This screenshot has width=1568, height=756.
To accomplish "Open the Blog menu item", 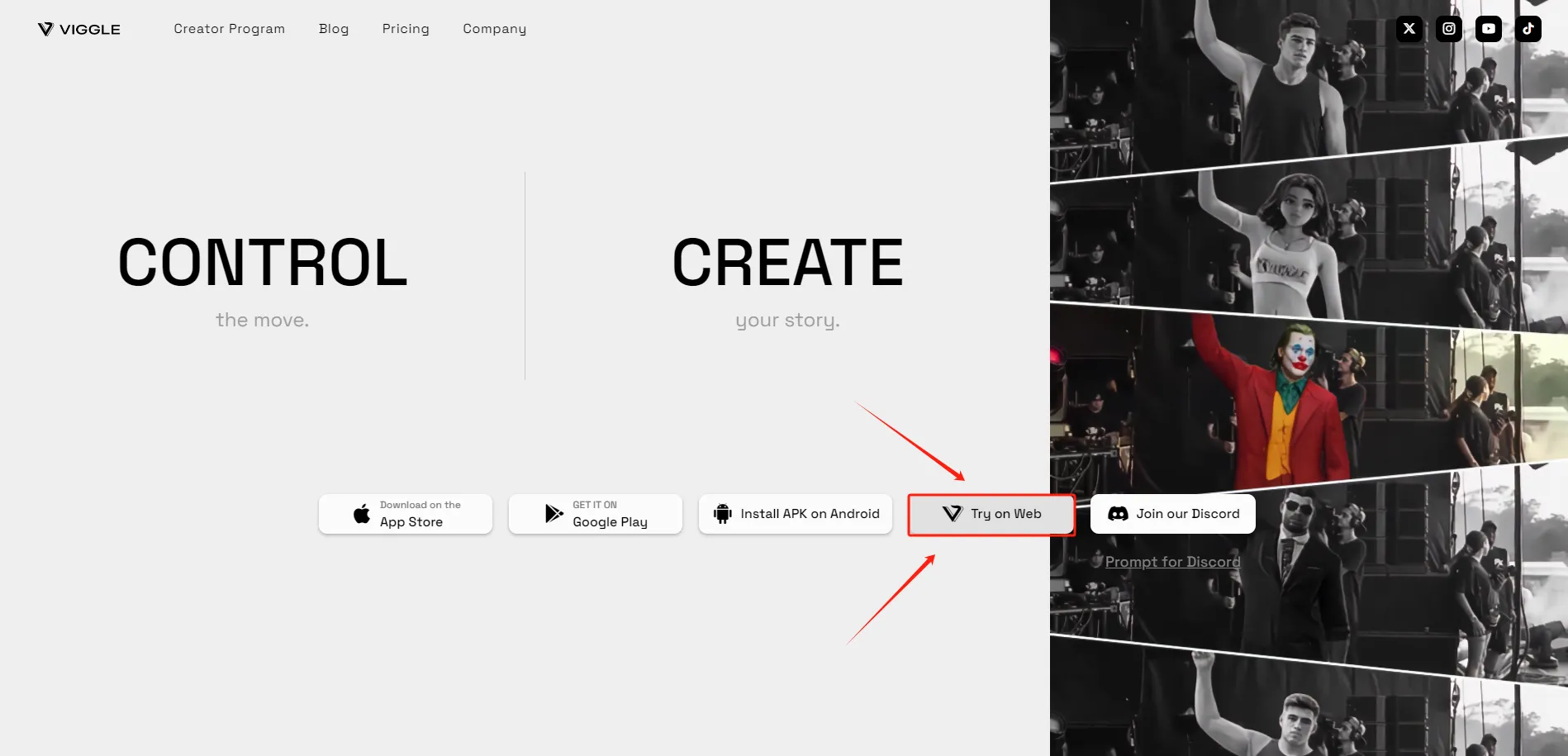I will (x=334, y=29).
